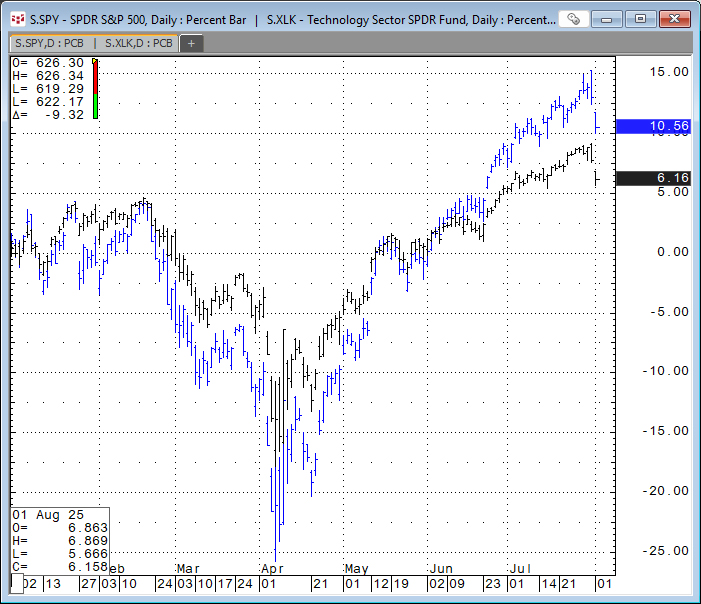Screen dimensions: 701x604
Task: Click the L= 619.29 value
Action: click(48, 89)
